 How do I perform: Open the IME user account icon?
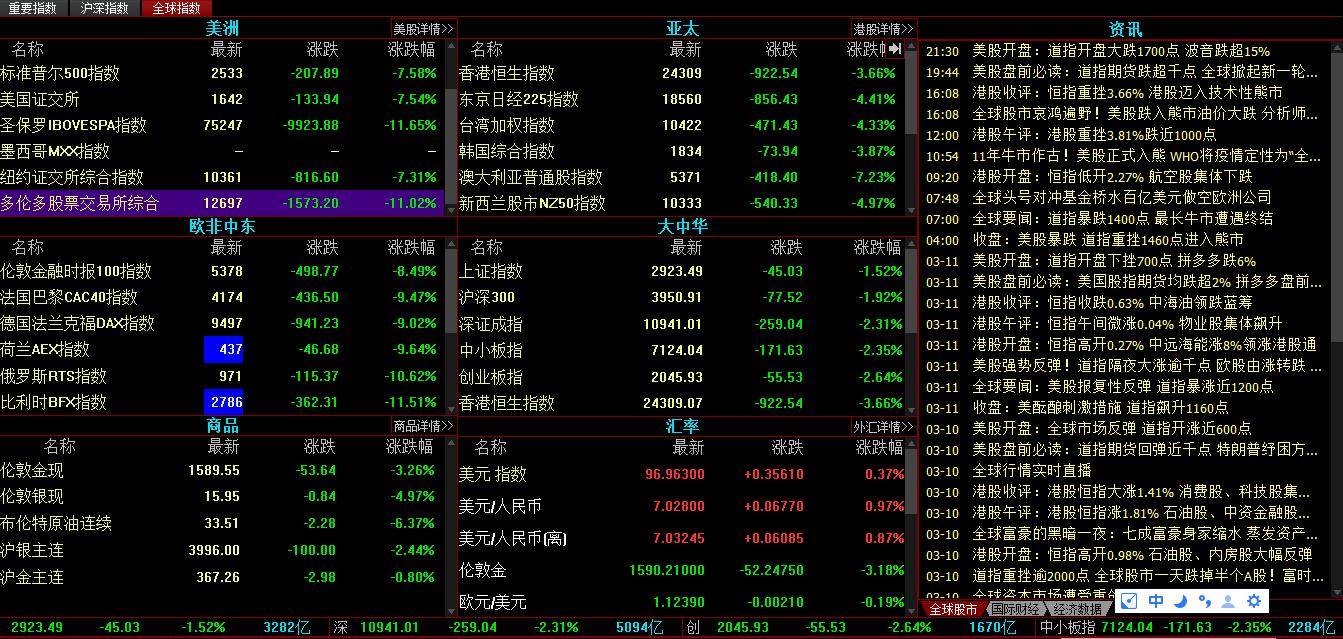coord(1229,601)
